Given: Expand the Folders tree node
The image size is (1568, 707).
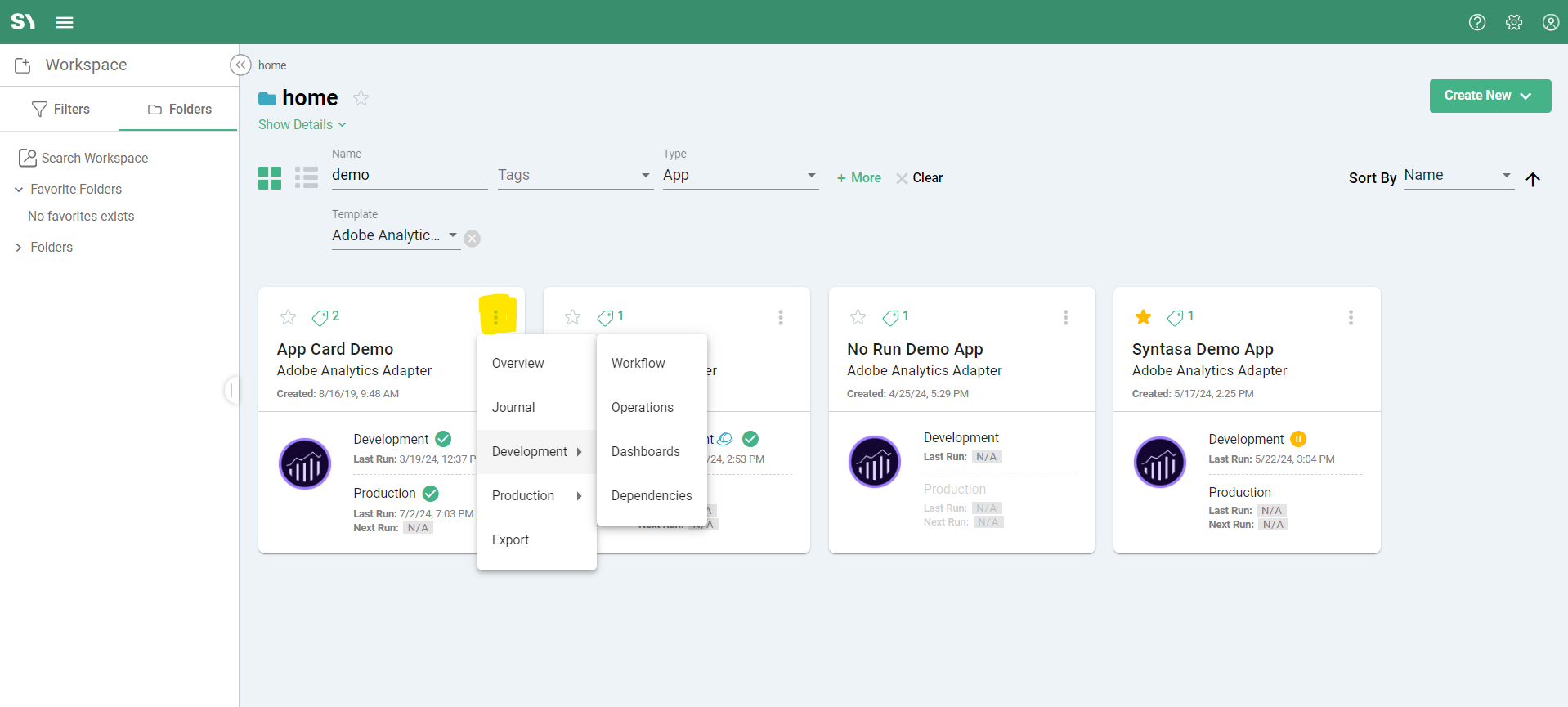Looking at the screenshot, I should point(19,248).
